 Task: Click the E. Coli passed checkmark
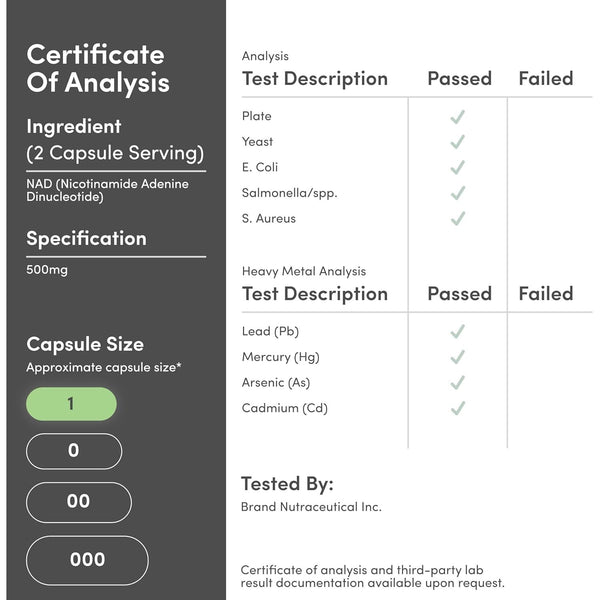coord(458,167)
